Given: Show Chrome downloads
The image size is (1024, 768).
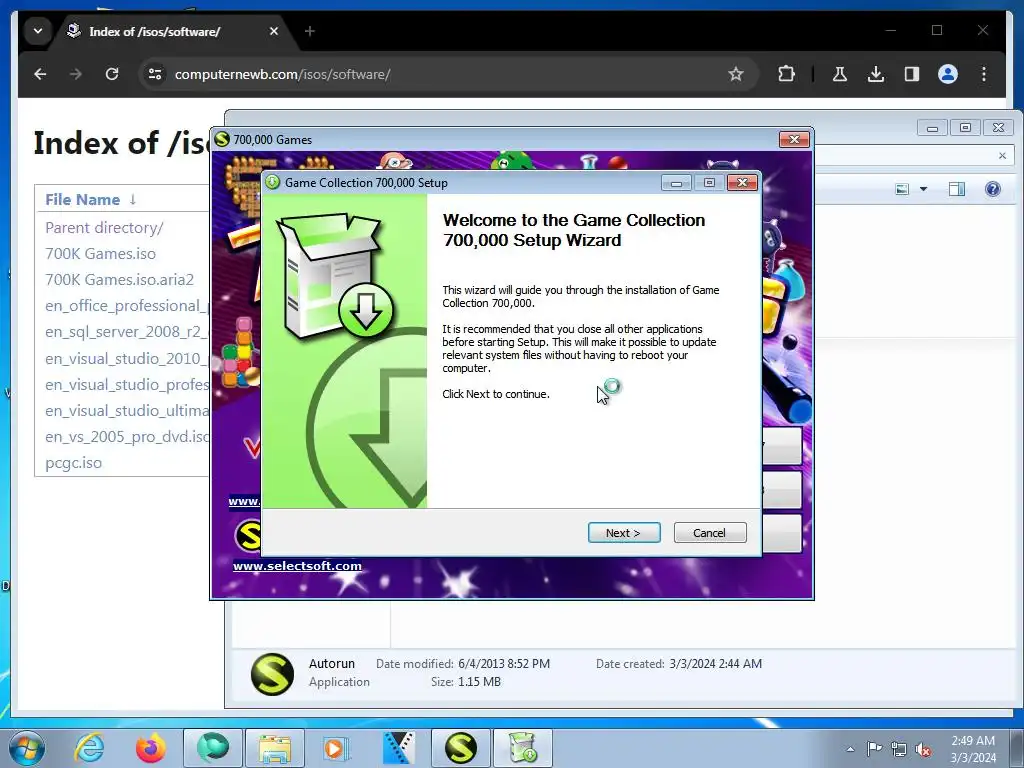Looking at the screenshot, I should coord(876,74).
